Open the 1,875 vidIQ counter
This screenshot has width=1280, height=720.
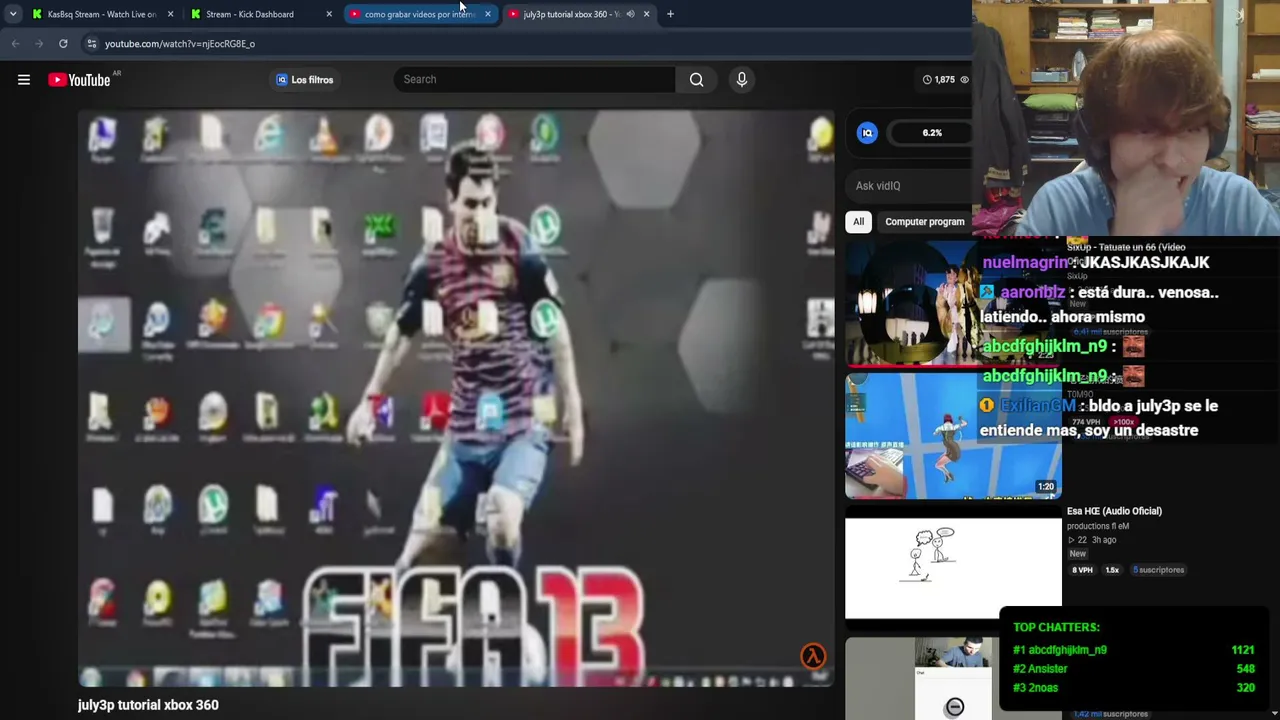pyautogui.click(x=939, y=80)
